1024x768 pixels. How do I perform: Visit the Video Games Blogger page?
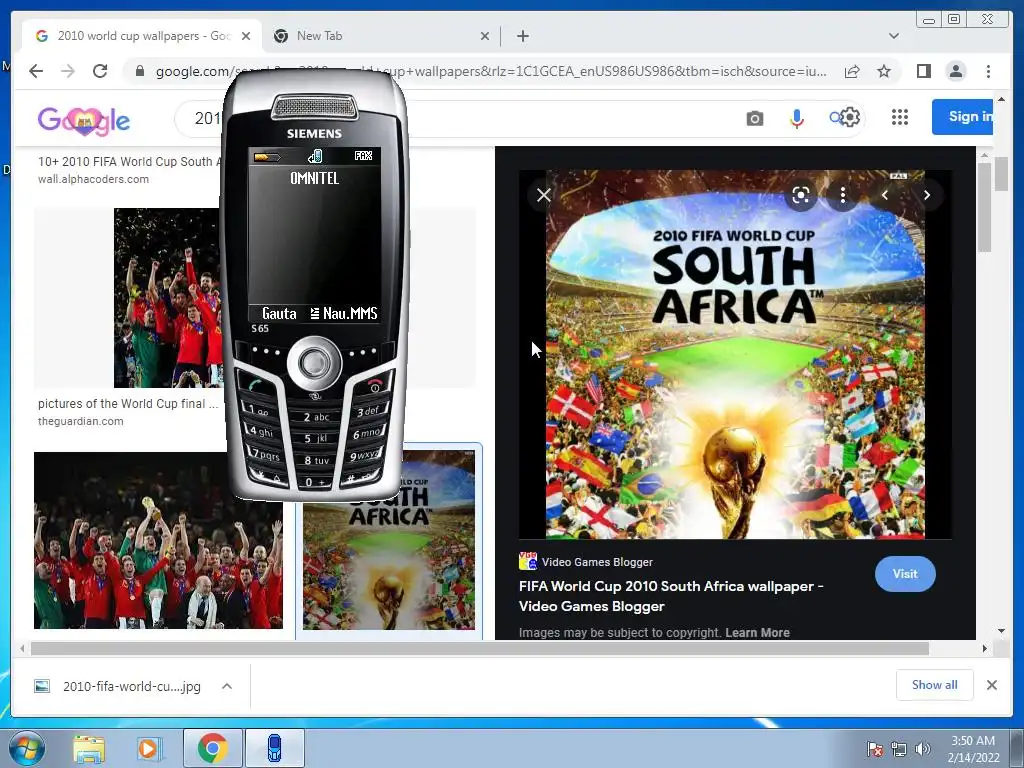(905, 573)
